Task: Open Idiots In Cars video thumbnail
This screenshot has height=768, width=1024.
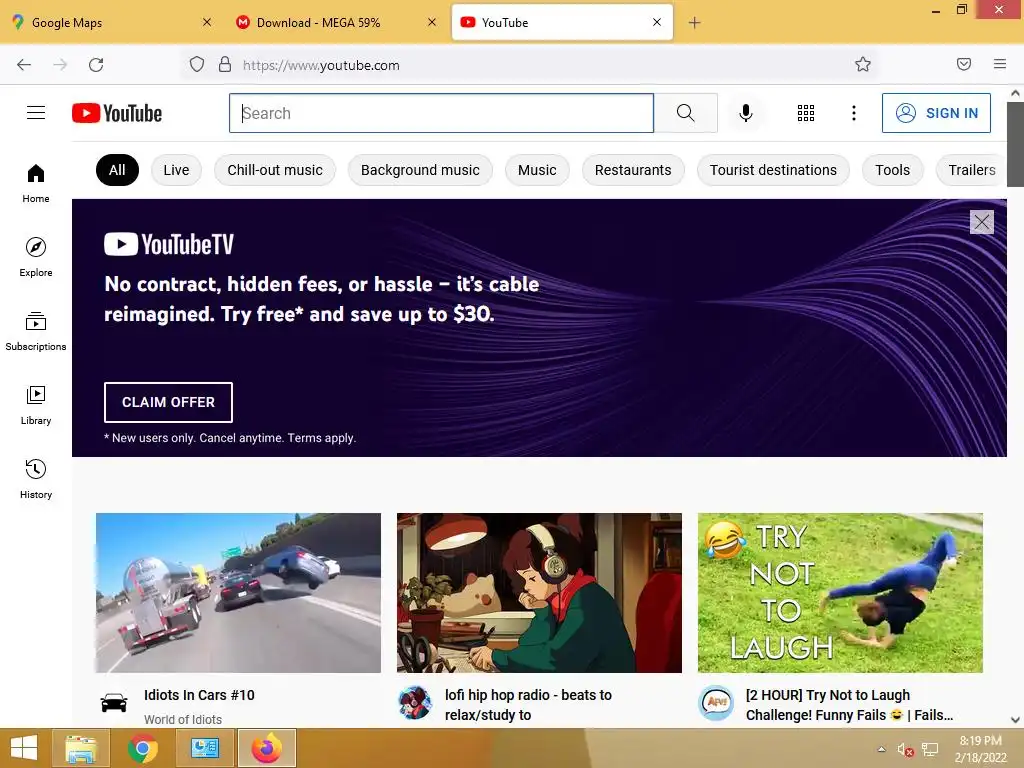Action: click(238, 593)
